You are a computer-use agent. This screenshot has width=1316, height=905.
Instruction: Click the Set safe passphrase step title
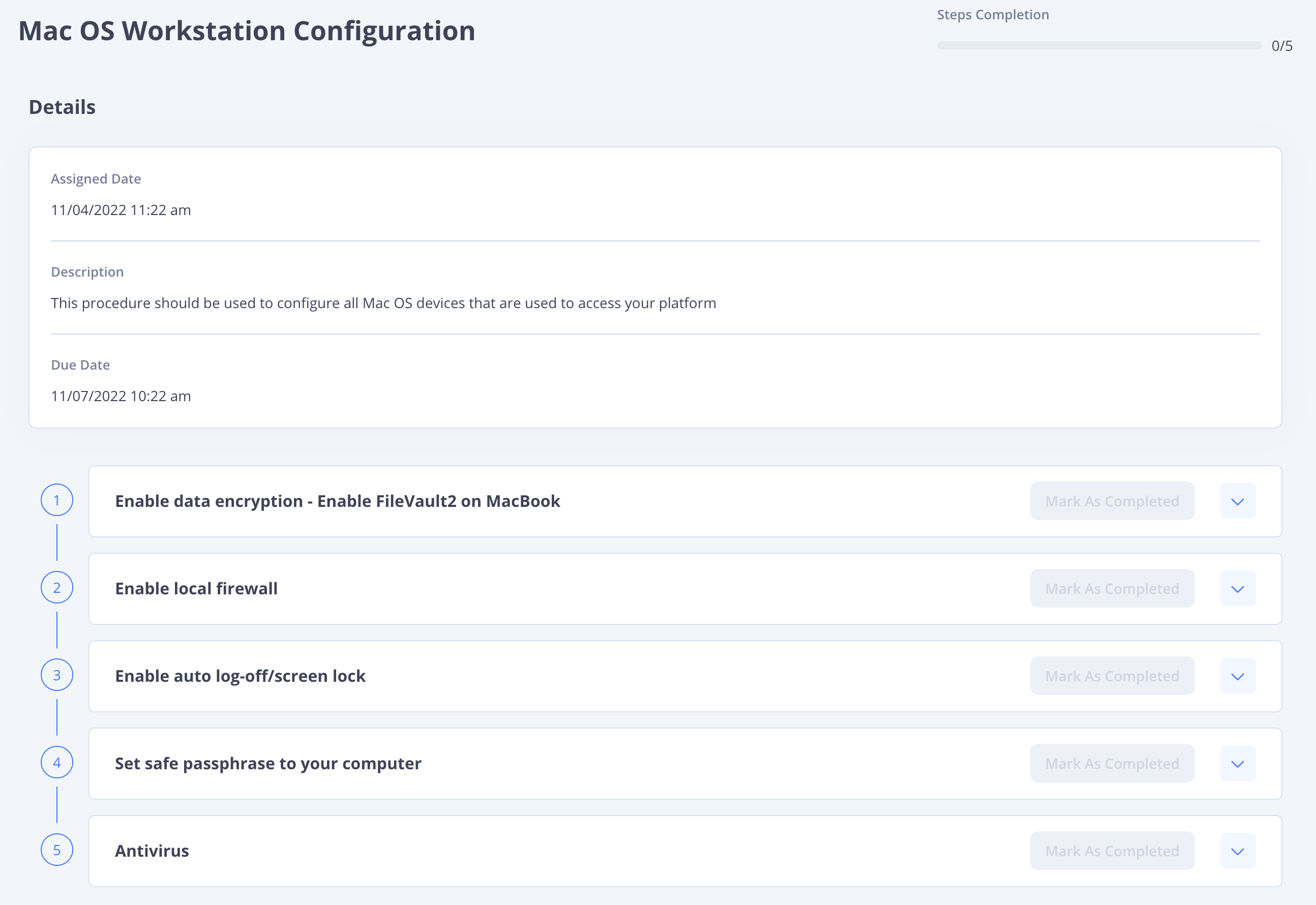[x=267, y=763]
